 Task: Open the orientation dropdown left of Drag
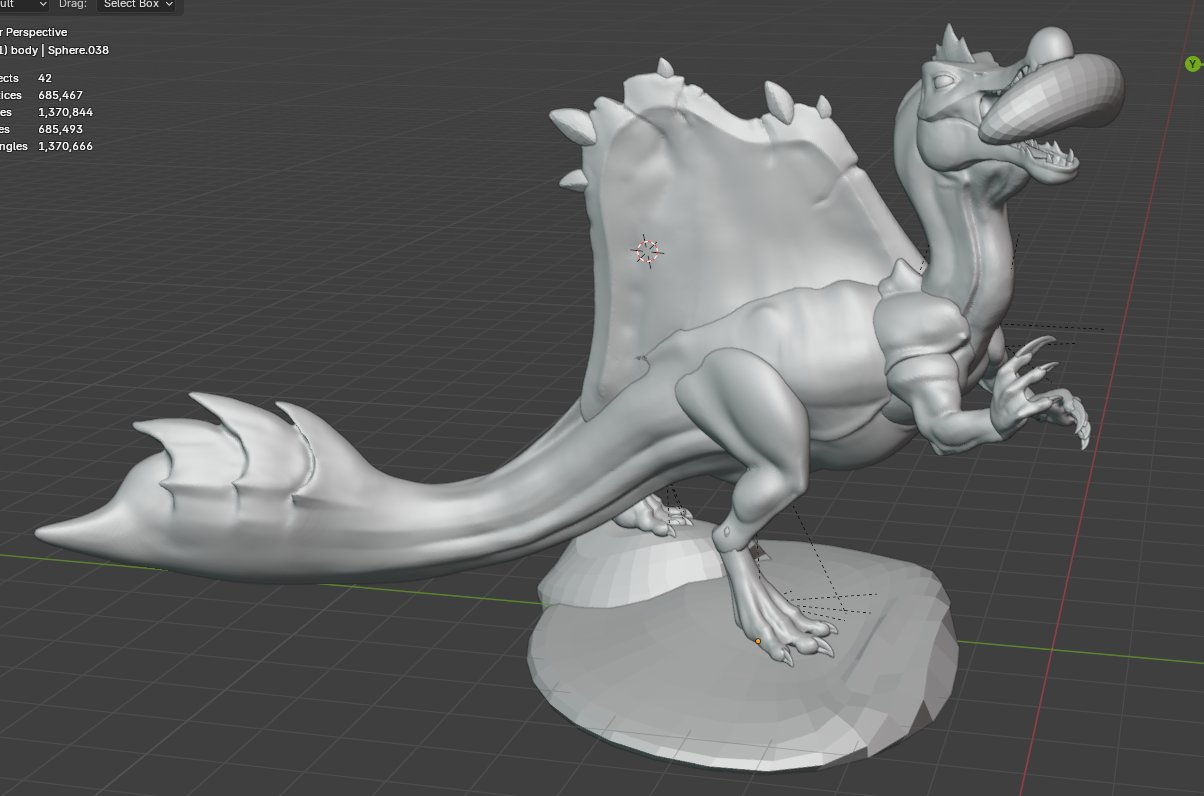tap(25, 5)
